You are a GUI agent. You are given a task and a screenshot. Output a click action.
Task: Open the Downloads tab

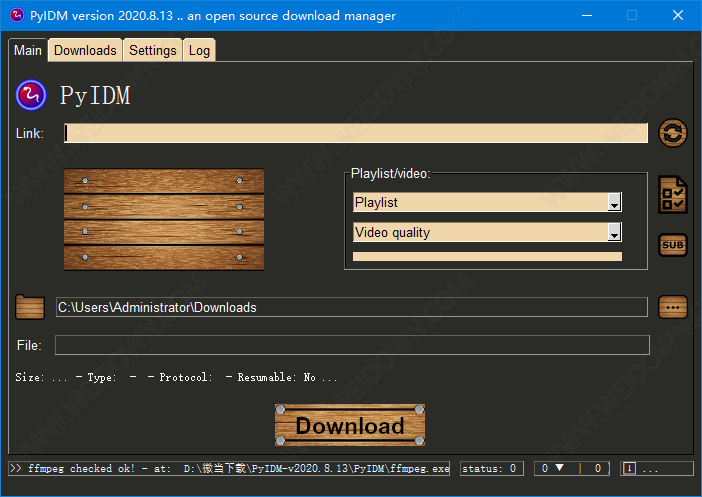click(85, 50)
